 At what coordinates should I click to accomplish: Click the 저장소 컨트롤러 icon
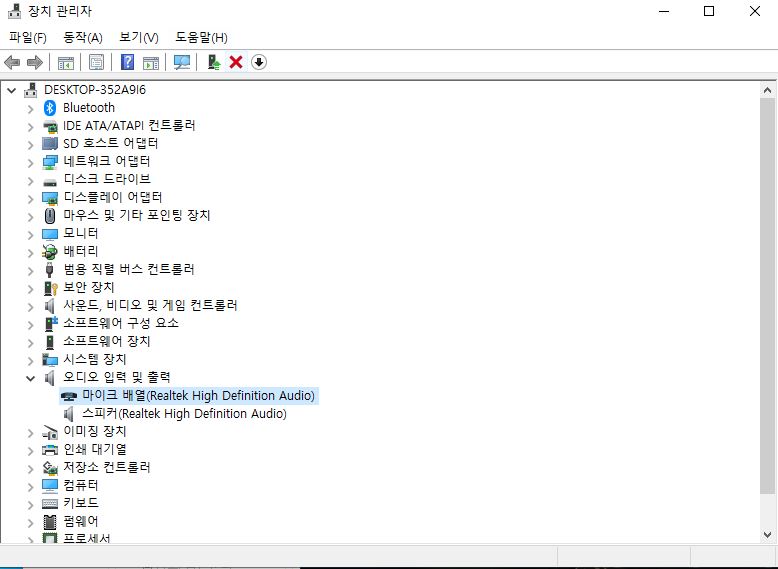pyautogui.click(x=50, y=468)
